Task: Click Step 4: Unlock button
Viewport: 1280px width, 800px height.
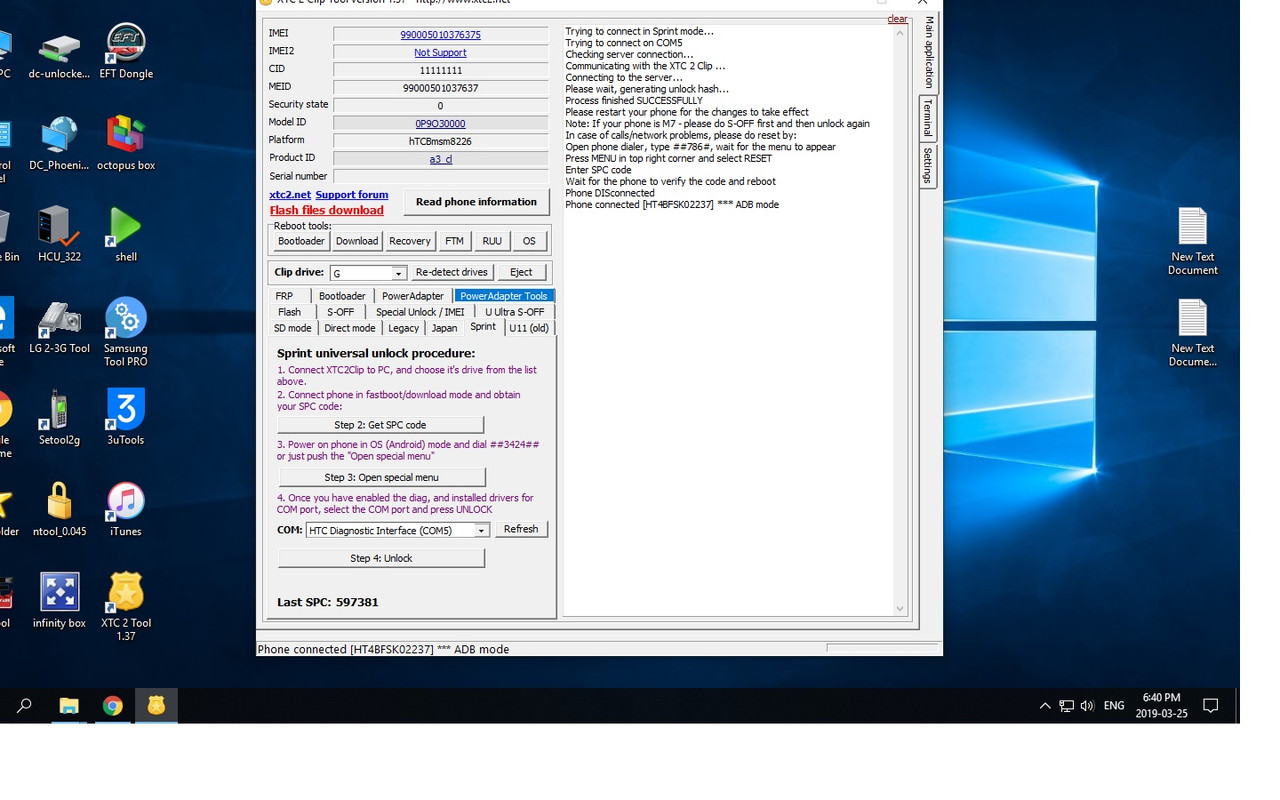Action: pyautogui.click(x=381, y=558)
